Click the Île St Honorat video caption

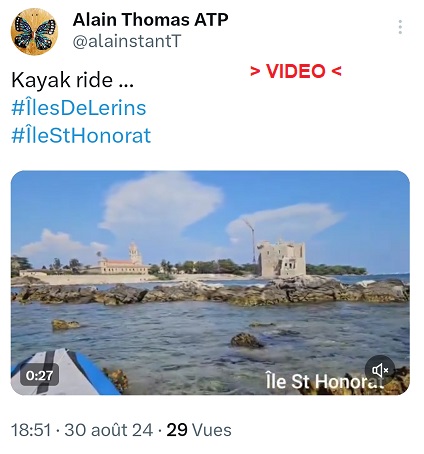(325, 381)
